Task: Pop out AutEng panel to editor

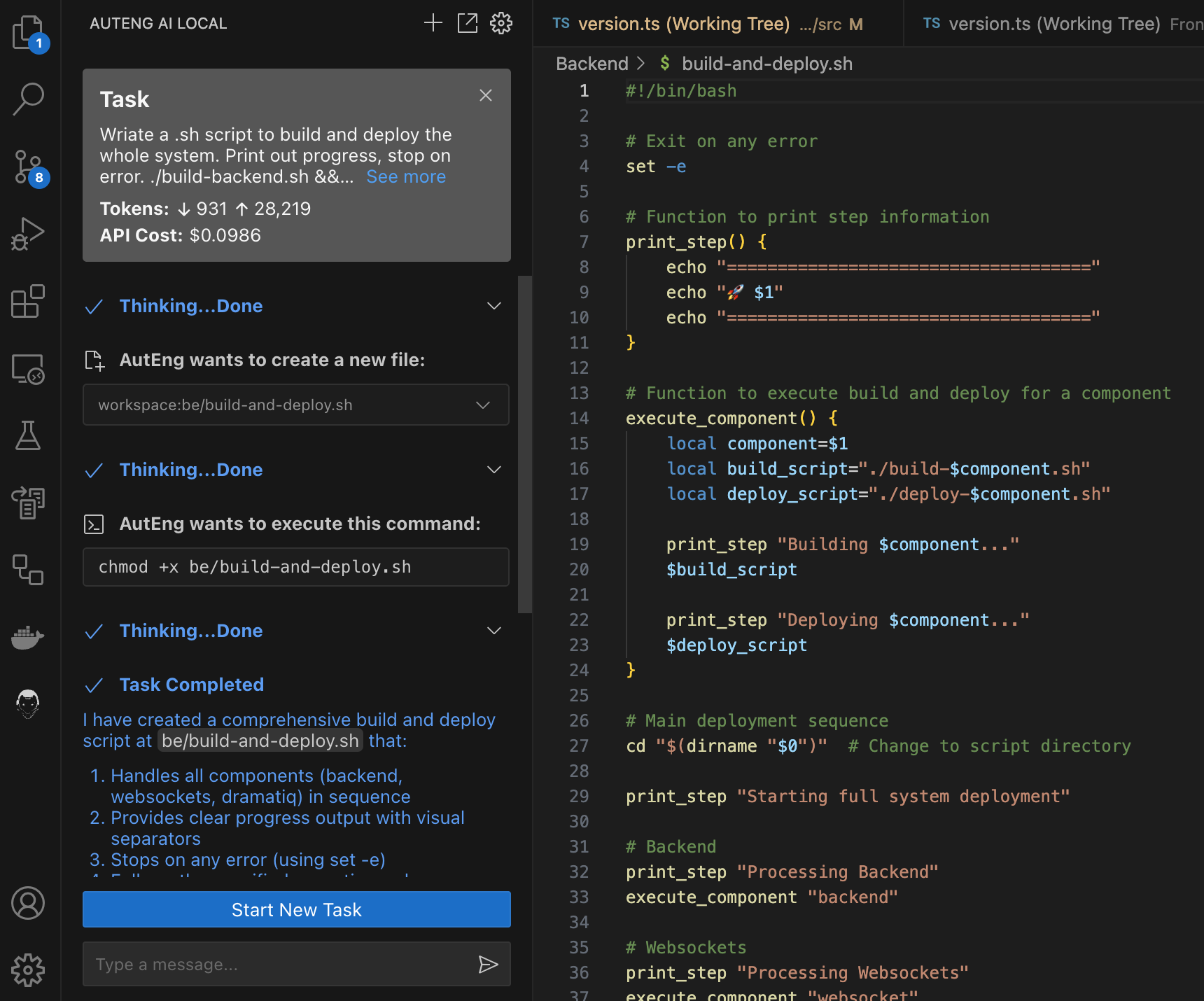Action: (467, 23)
